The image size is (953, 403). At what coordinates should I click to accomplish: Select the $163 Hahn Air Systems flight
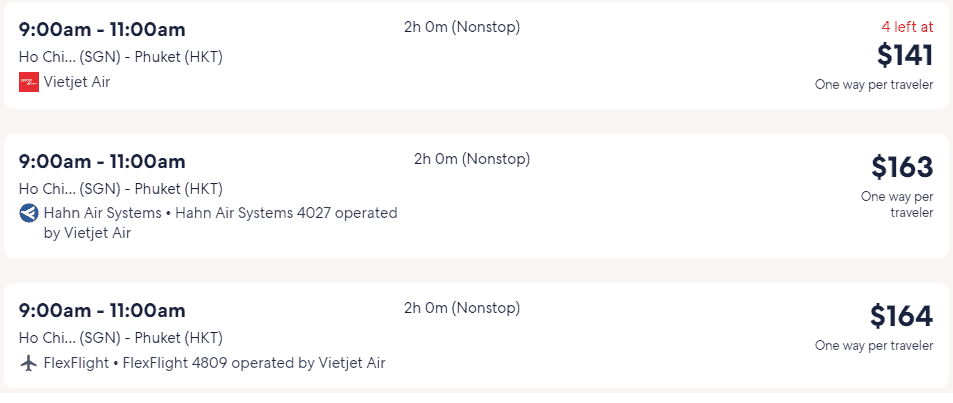476,196
